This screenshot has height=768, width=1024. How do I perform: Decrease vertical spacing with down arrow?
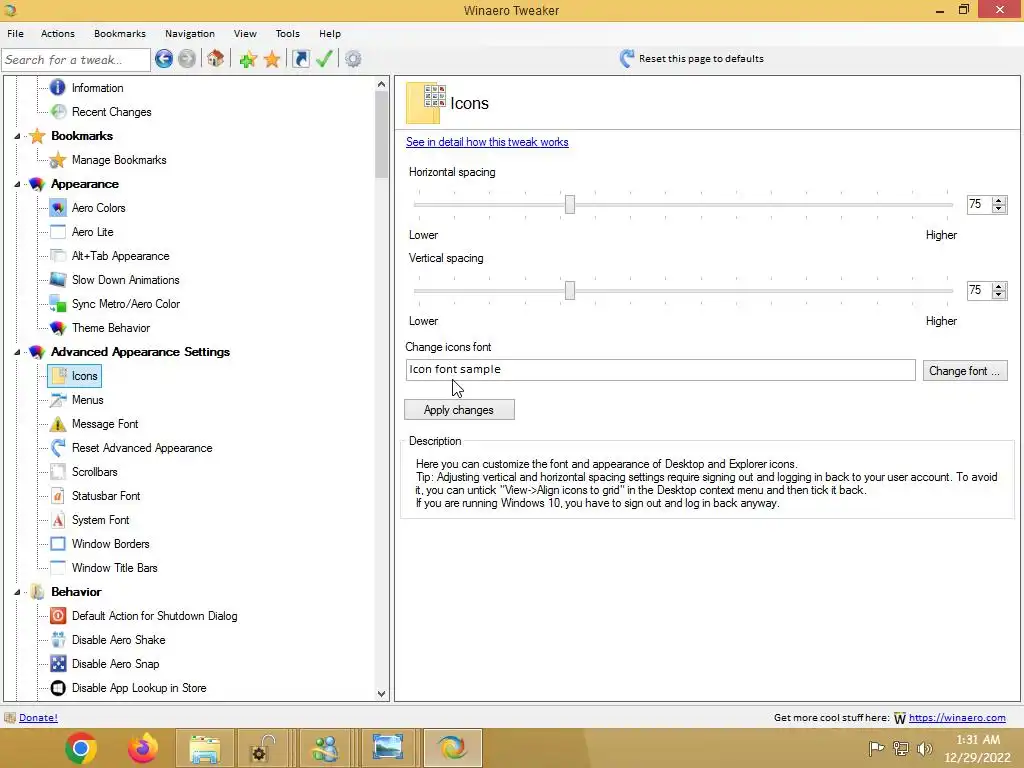[x=999, y=295]
